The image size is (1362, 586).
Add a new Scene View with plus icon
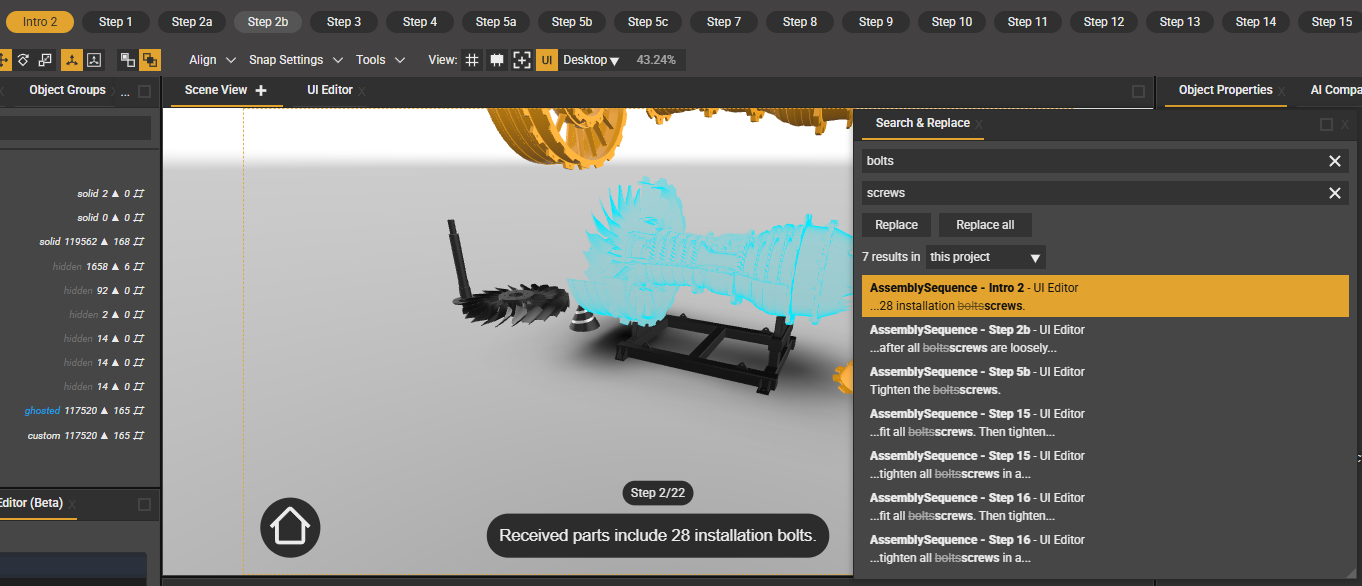tap(262, 90)
